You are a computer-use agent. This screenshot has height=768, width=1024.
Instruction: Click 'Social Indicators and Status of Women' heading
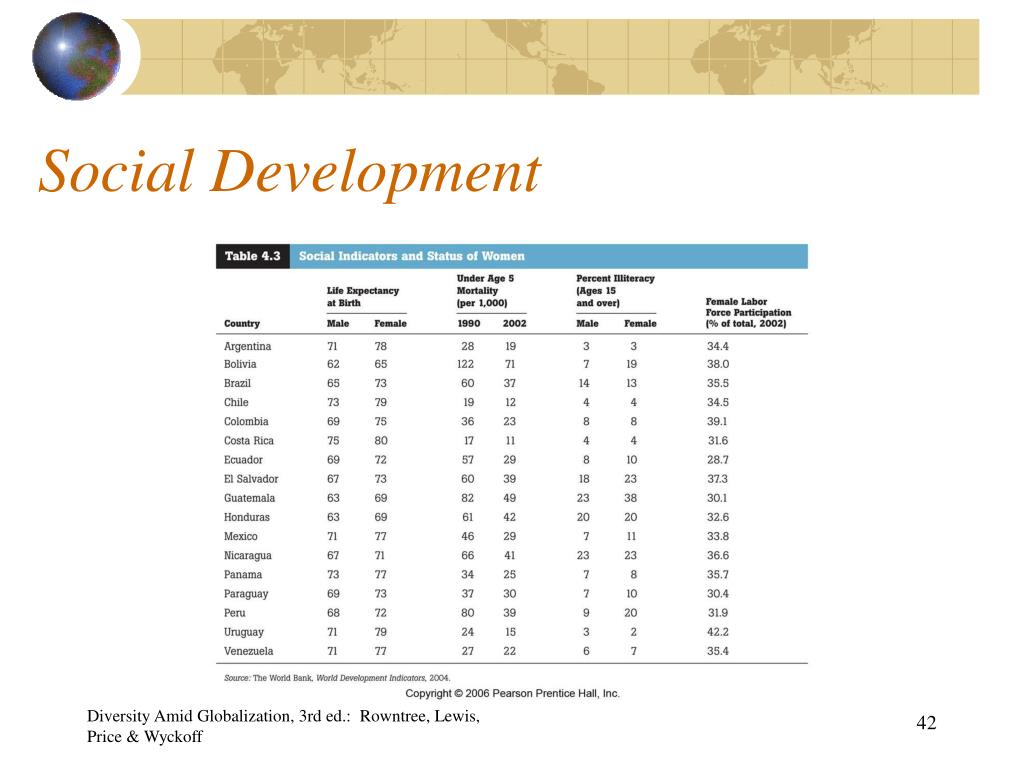click(x=411, y=256)
